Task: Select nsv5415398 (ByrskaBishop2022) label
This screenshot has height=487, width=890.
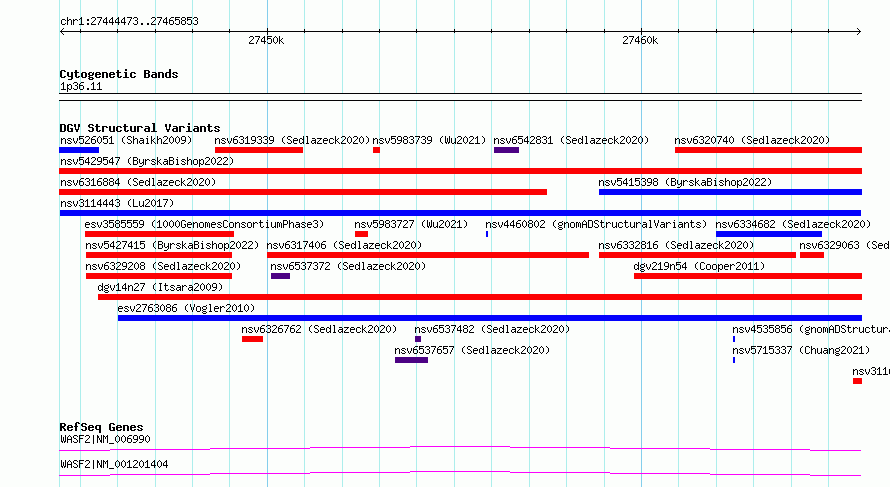Action: click(685, 182)
